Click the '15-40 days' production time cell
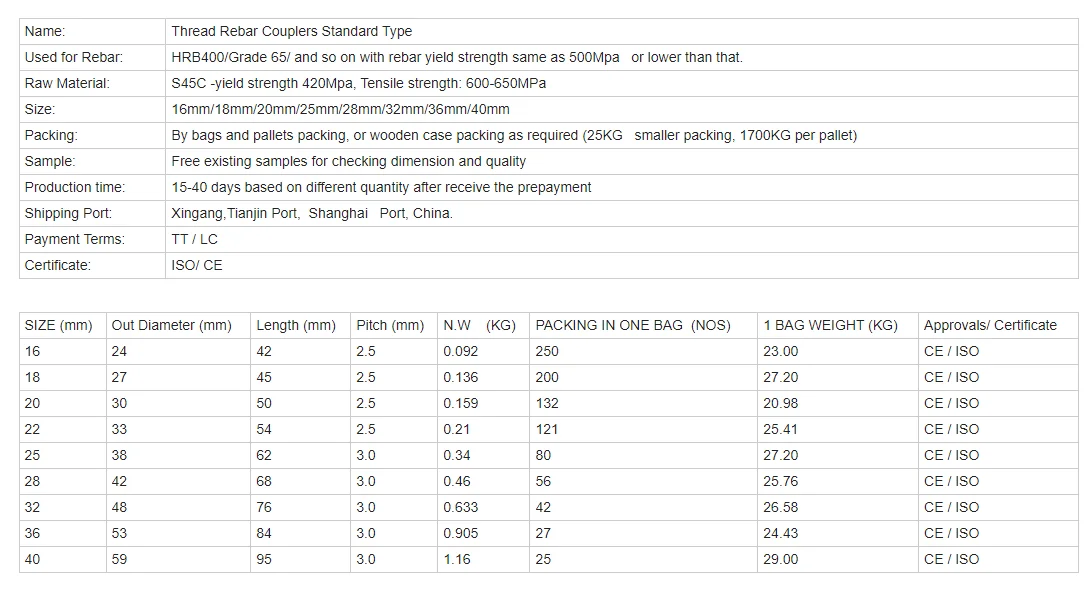Image resolution: width=1086 pixels, height=589 pixels. (x=621, y=187)
